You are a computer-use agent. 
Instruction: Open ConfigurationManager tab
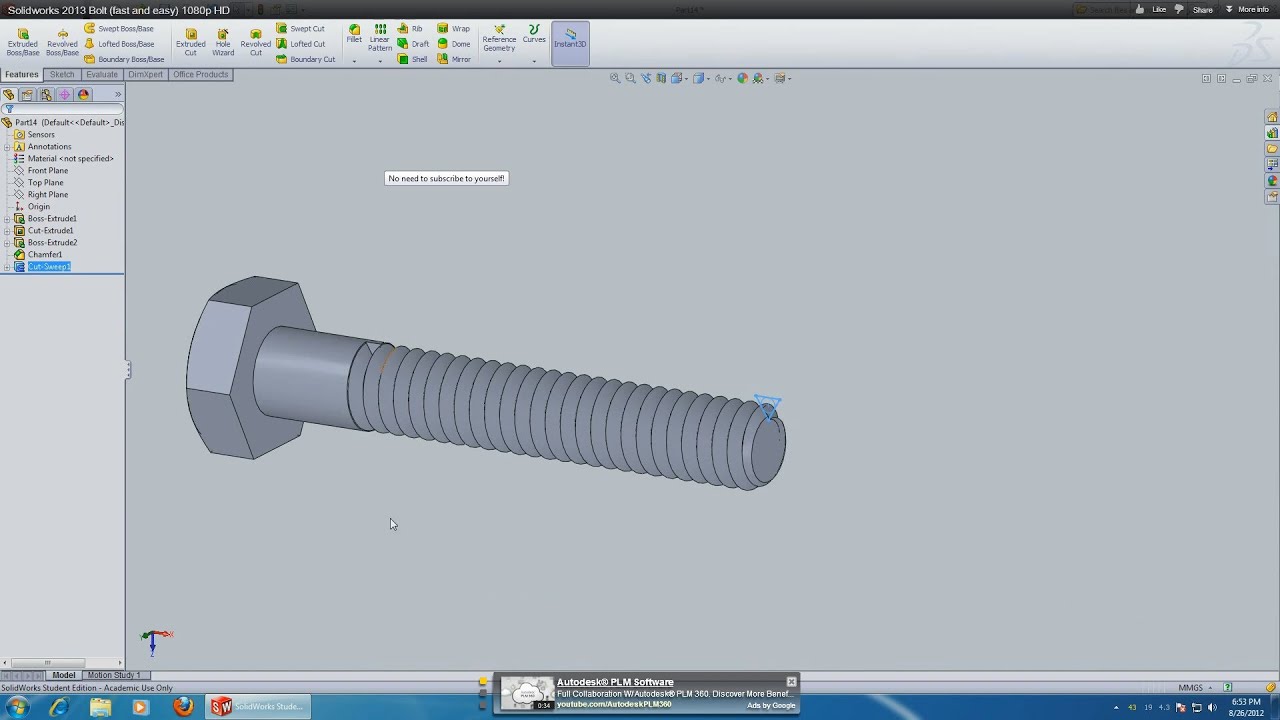coord(46,95)
